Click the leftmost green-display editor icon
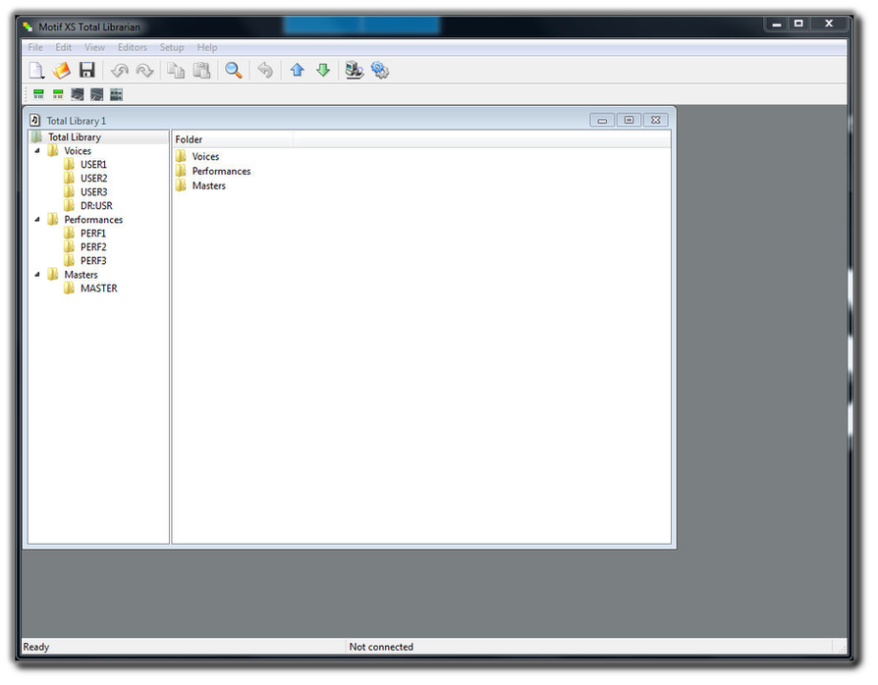This screenshot has width=878, height=685. click(39, 94)
